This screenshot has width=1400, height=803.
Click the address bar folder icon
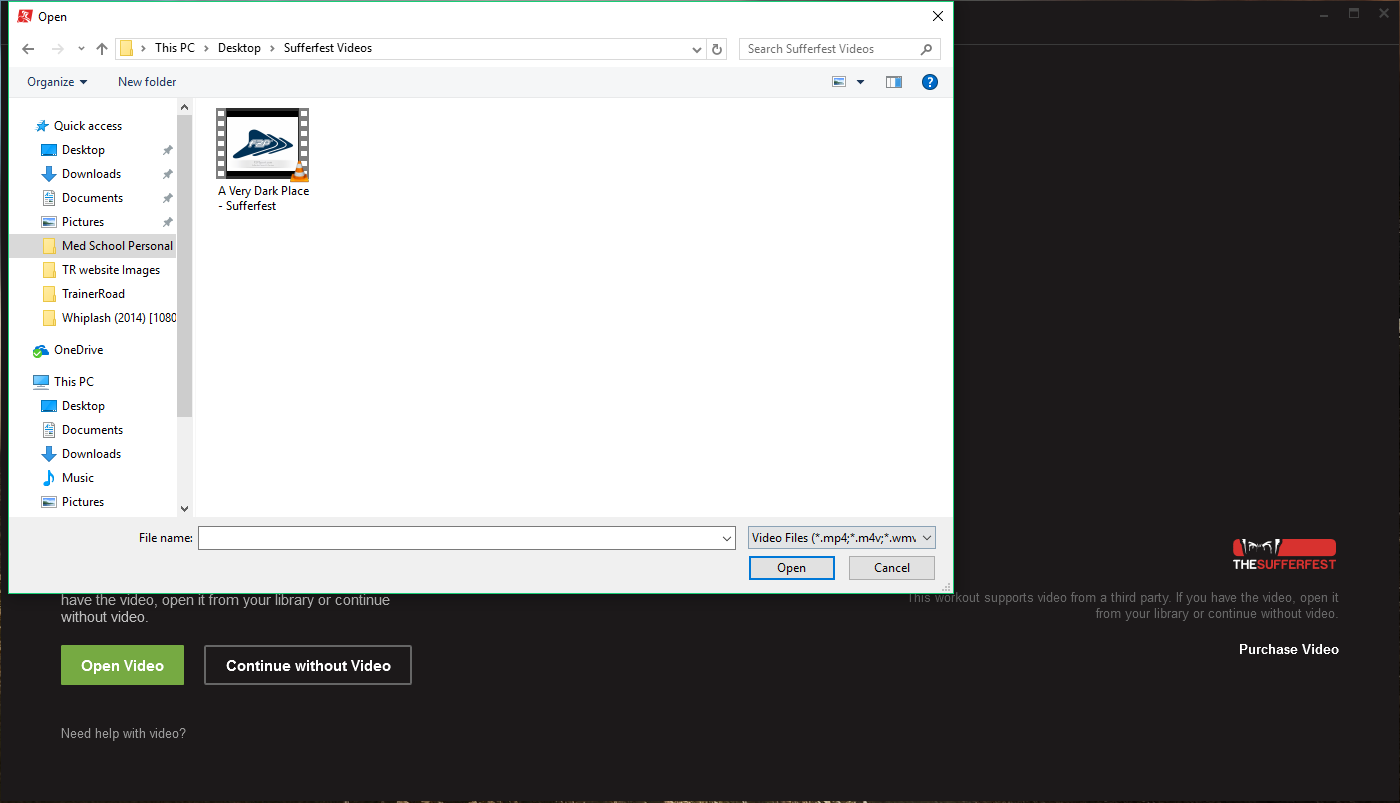pos(126,48)
